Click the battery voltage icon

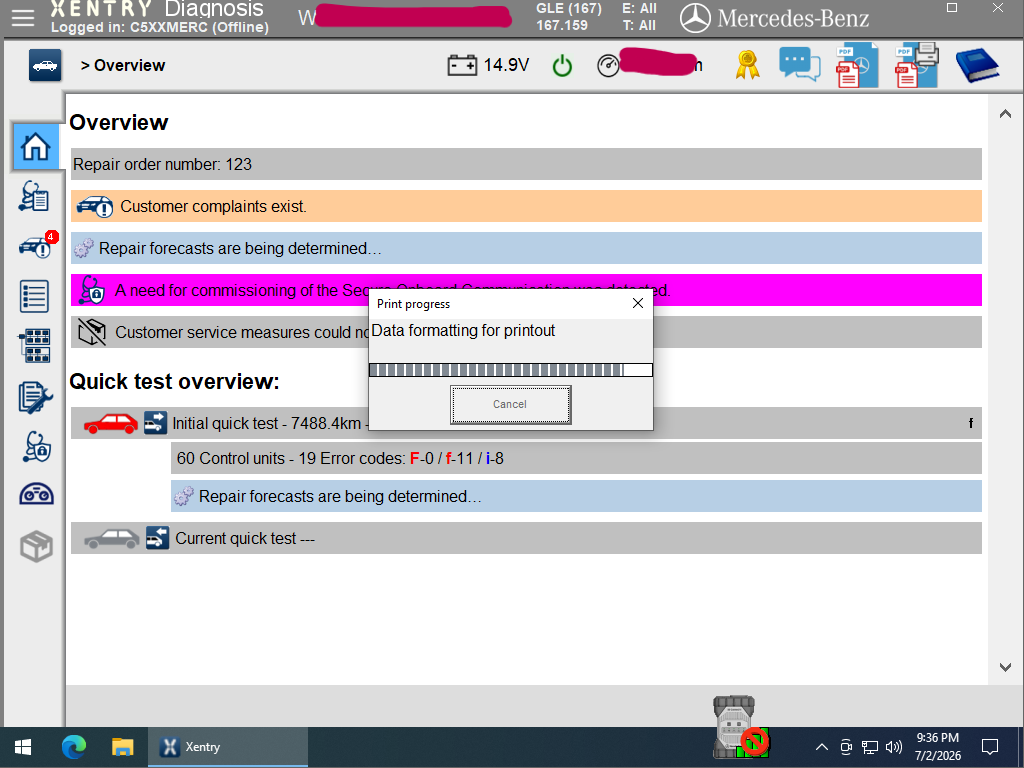(x=462, y=65)
